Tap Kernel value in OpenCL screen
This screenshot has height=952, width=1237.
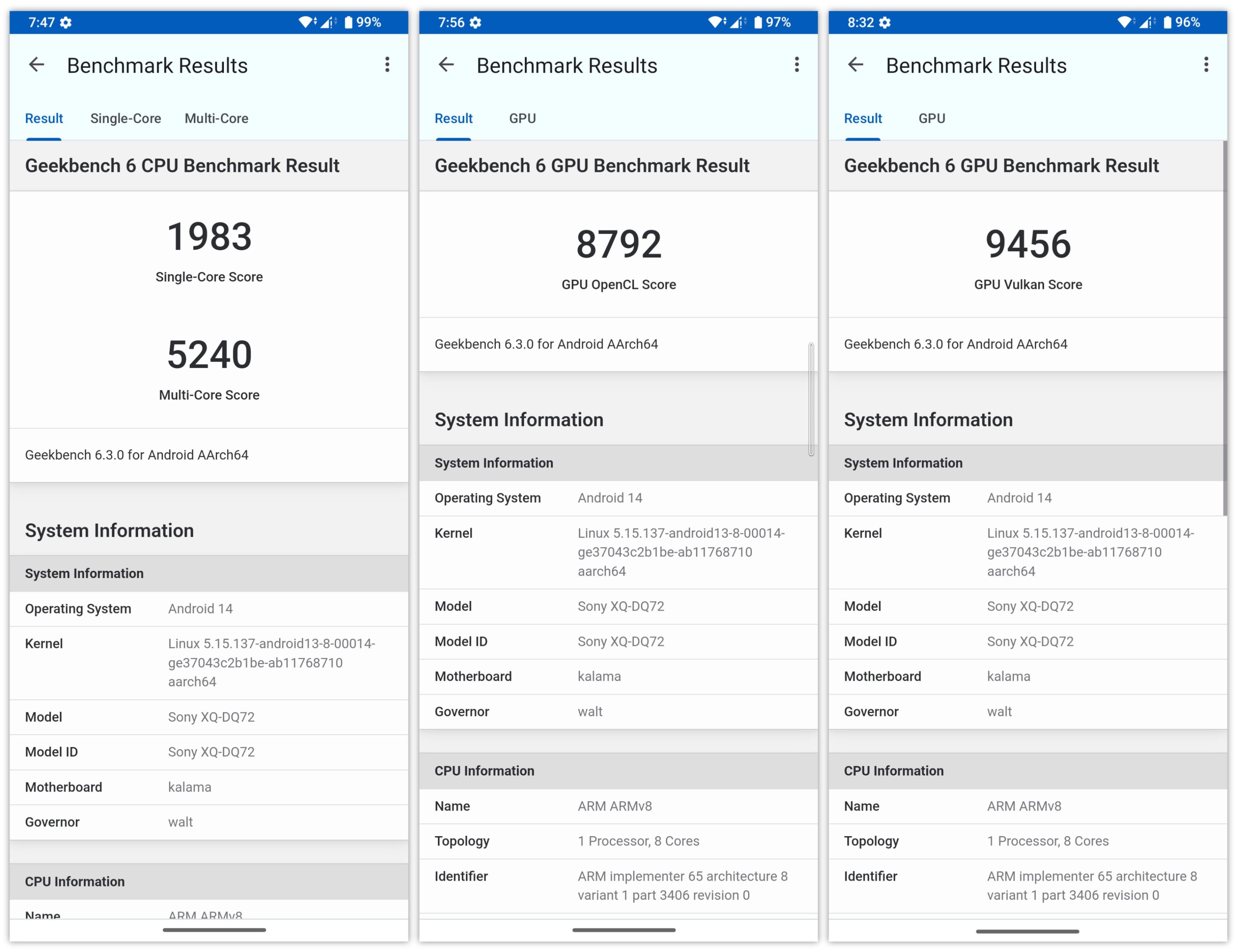[x=681, y=552]
